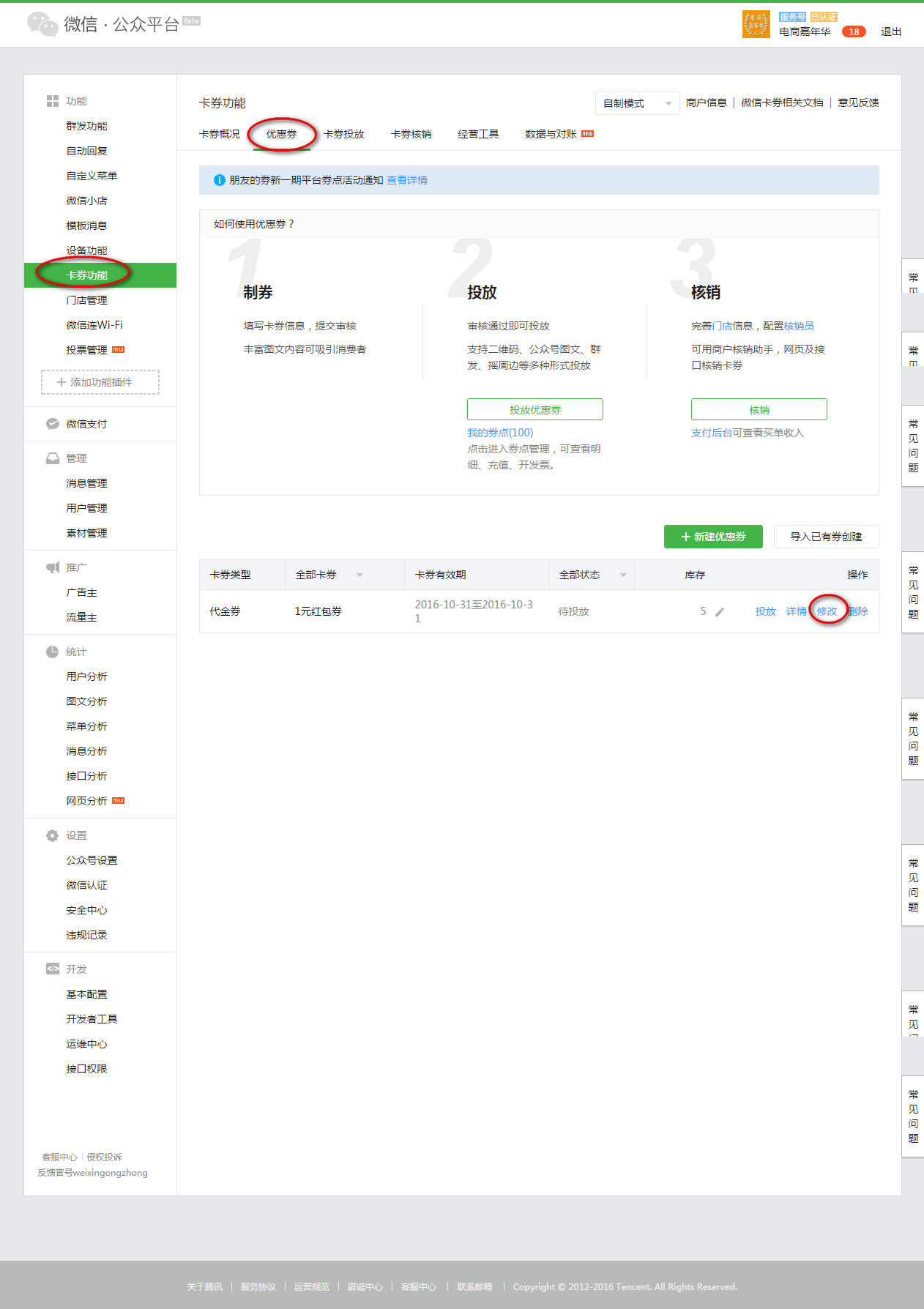Click the 导入已有券创建 button

826,537
